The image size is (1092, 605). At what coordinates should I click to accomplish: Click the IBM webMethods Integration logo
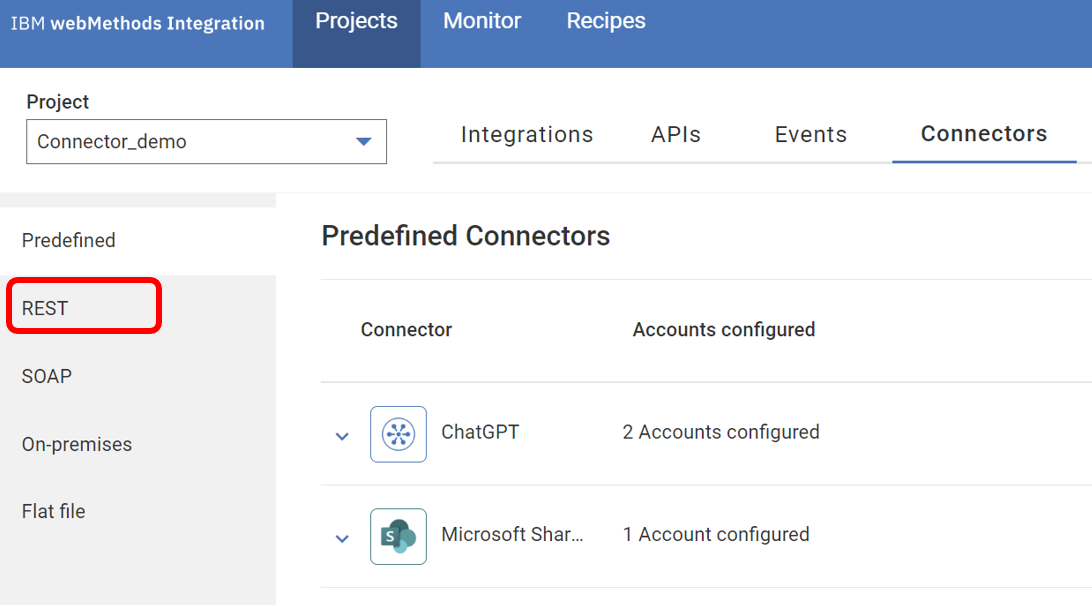click(x=138, y=23)
